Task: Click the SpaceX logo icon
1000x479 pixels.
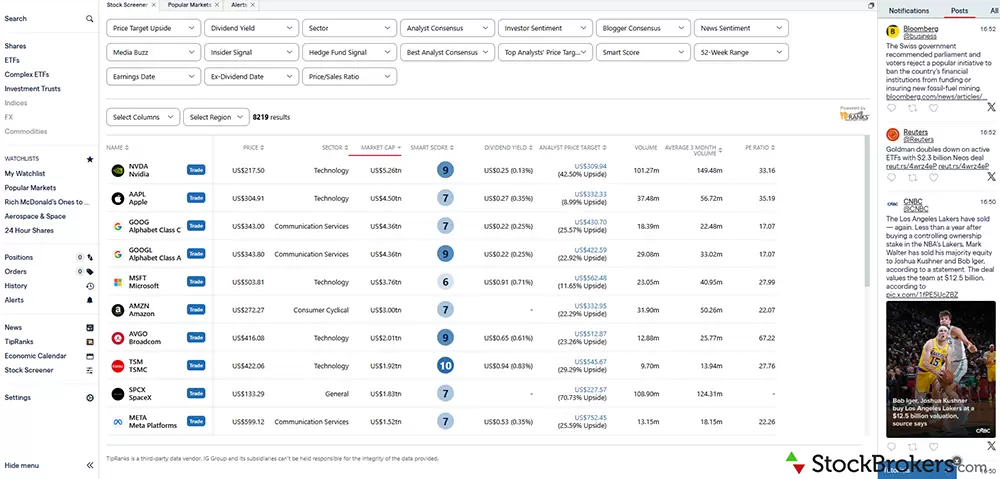Action: coord(117,394)
